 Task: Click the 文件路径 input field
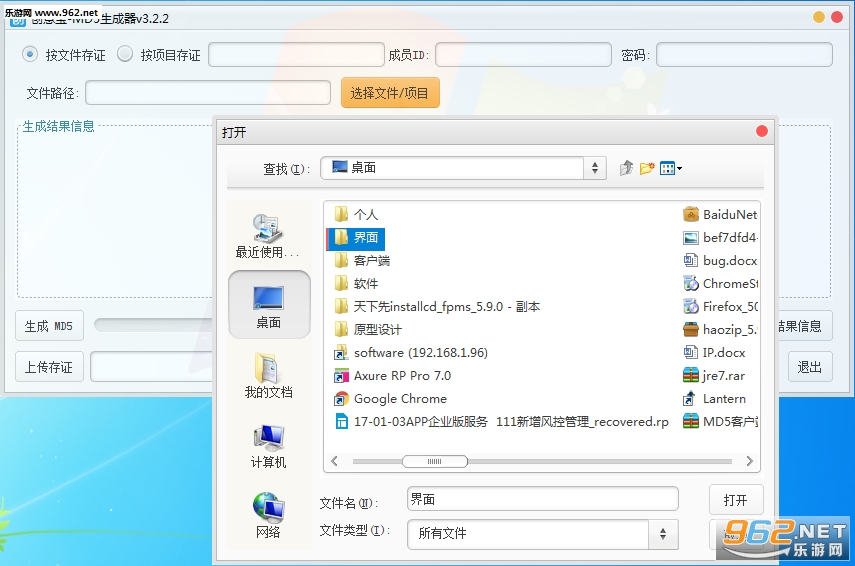point(208,93)
